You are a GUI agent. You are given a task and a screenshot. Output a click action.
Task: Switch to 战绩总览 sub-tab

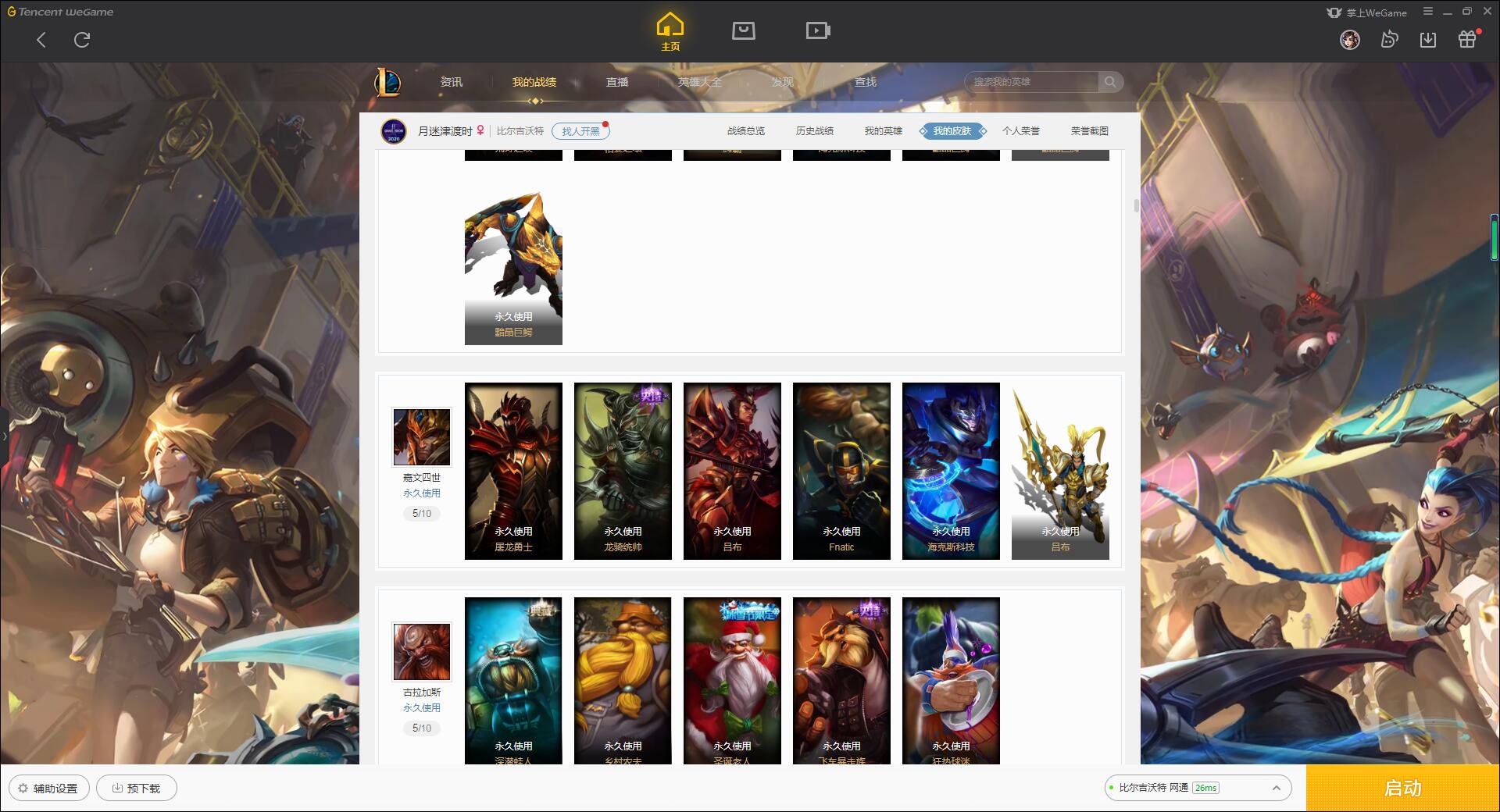746,131
